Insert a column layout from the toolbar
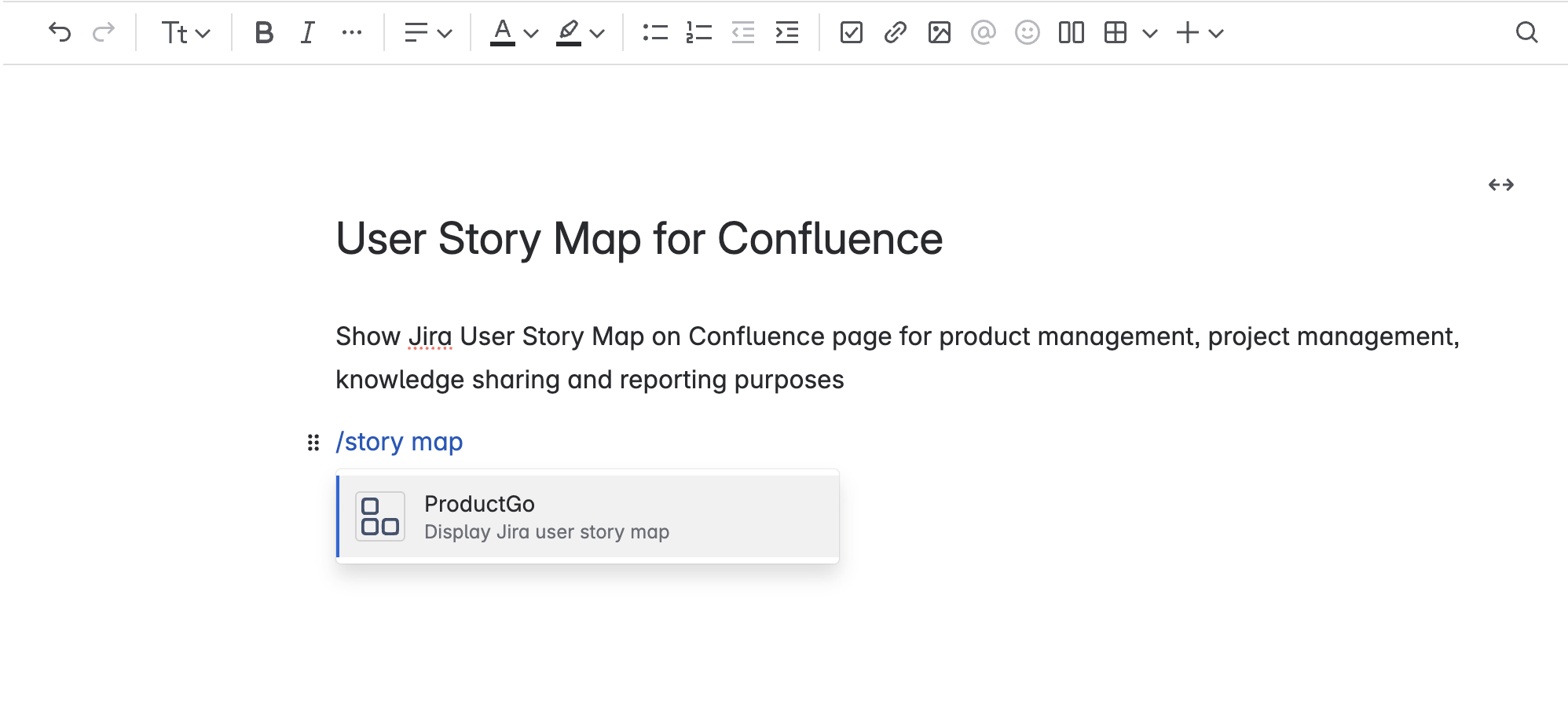 (x=1071, y=32)
